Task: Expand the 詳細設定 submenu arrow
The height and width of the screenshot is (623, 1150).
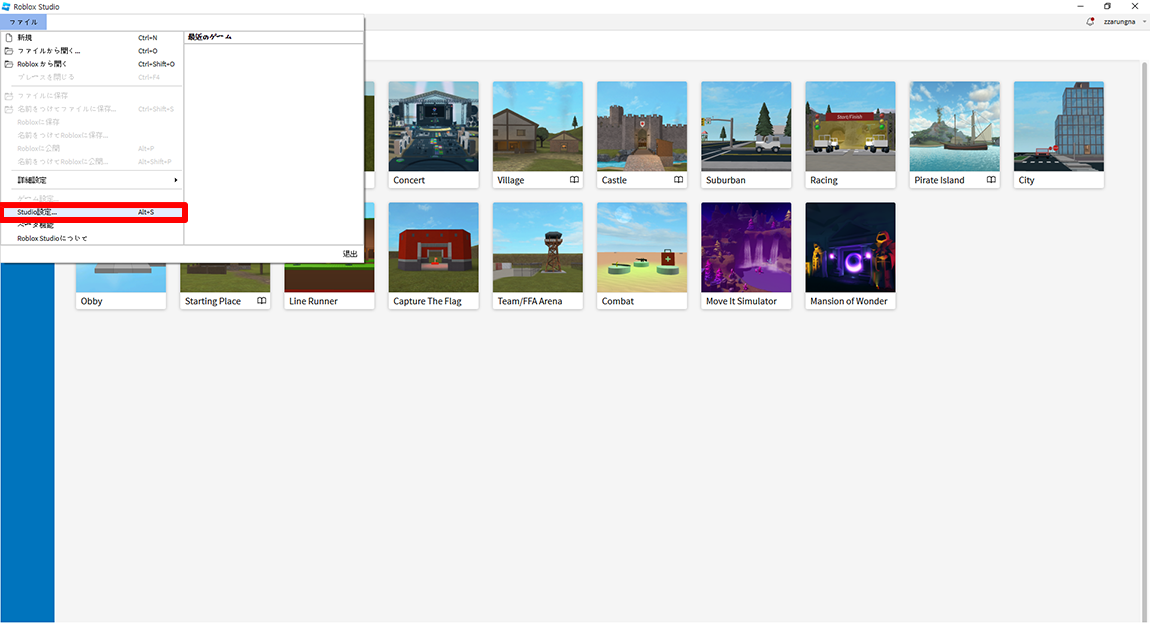Action: [175, 180]
